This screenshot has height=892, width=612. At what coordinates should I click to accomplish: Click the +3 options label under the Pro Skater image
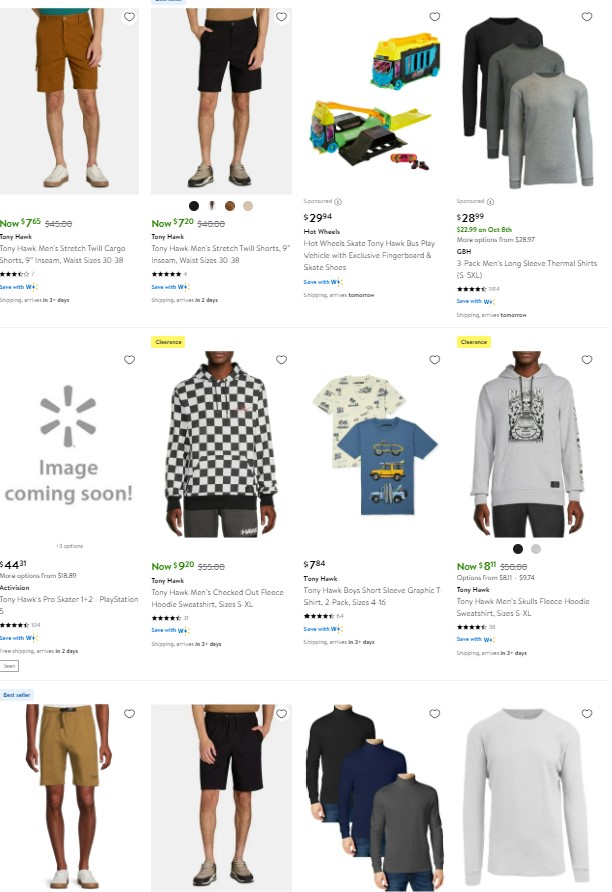point(69,546)
